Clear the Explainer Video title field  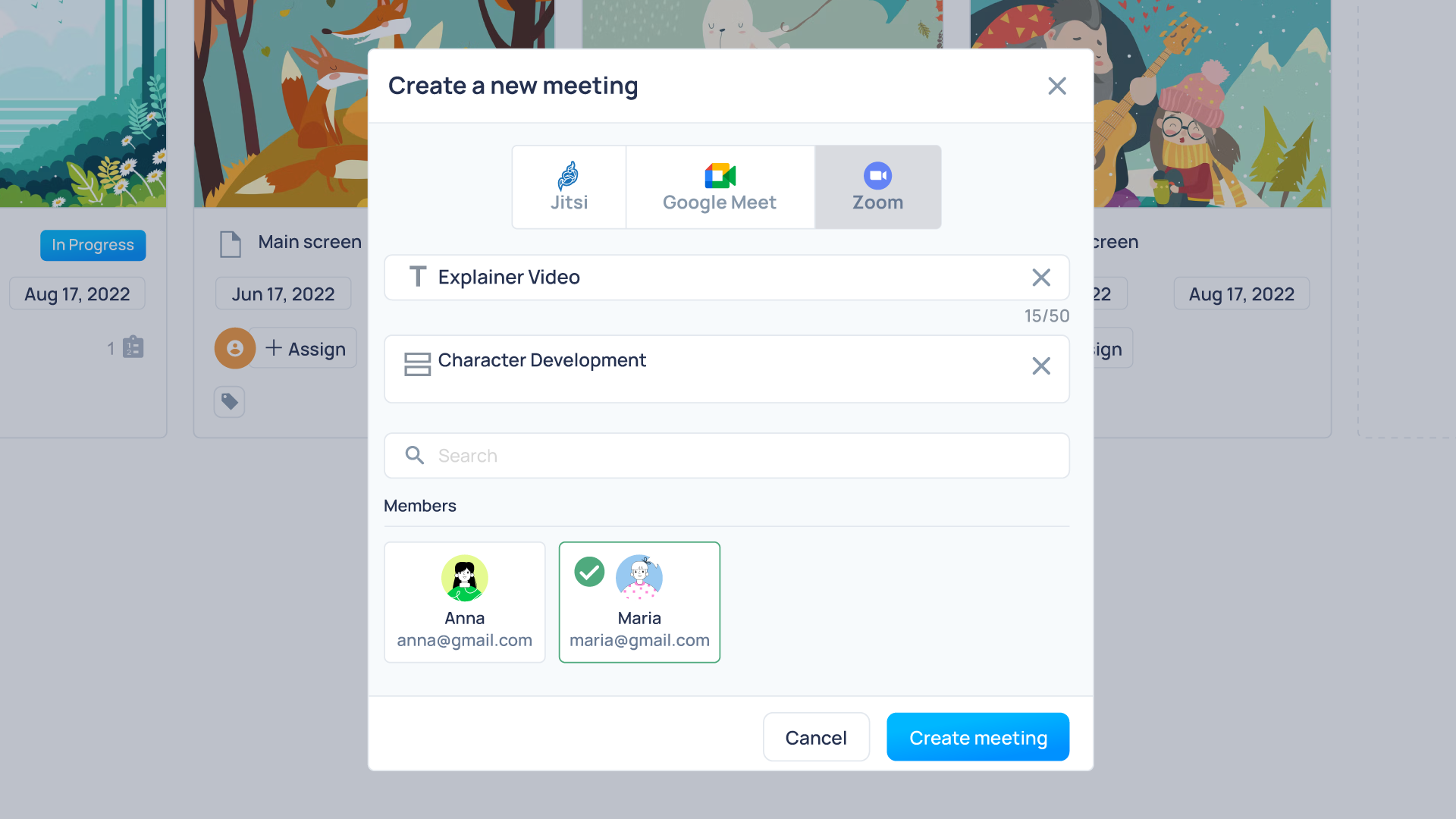1040,278
